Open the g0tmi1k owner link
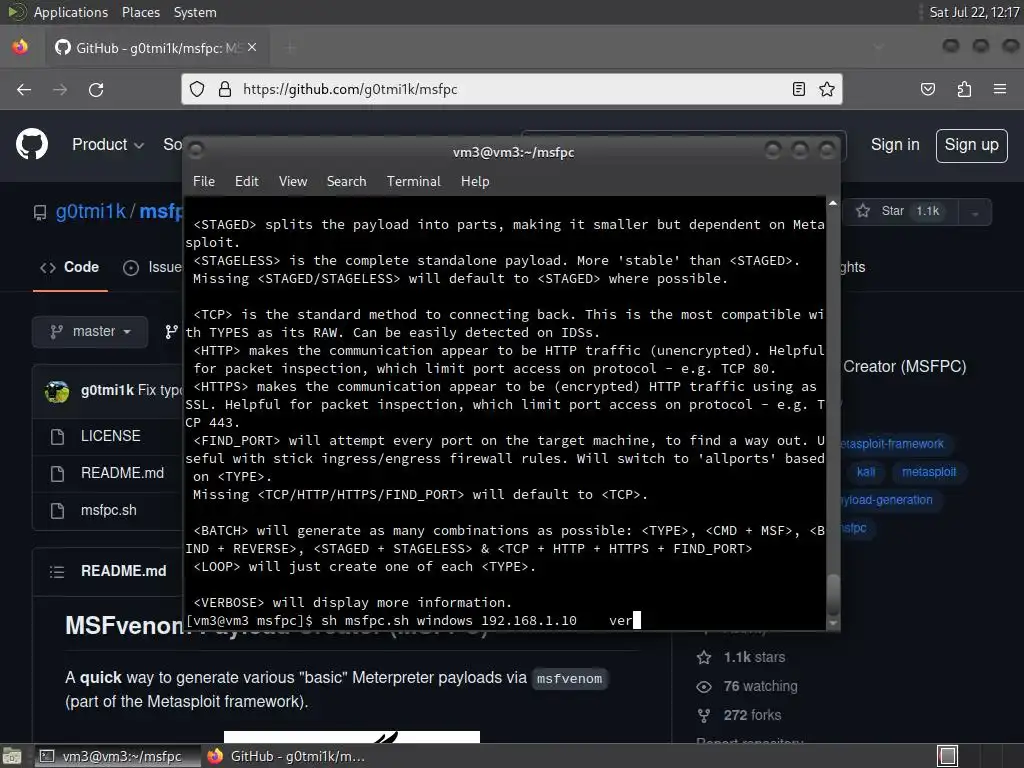The image size is (1024, 768). tap(91, 212)
